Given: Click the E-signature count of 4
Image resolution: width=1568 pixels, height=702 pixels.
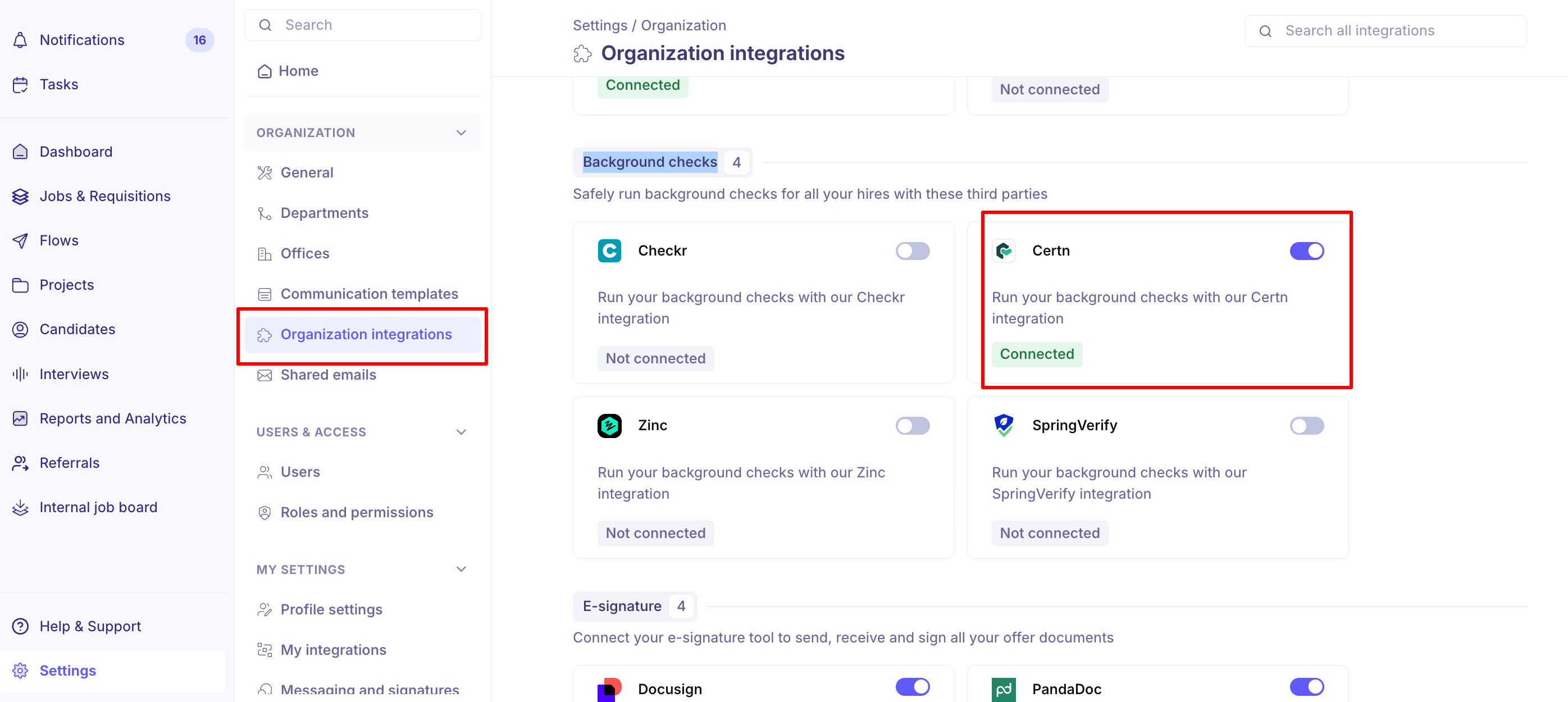Looking at the screenshot, I should [x=681, y=607].
